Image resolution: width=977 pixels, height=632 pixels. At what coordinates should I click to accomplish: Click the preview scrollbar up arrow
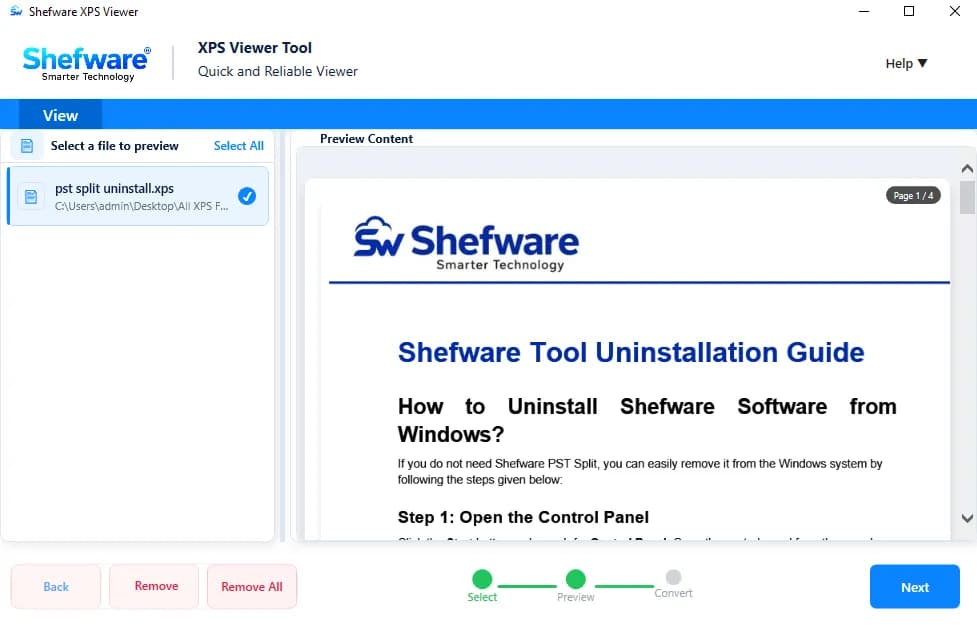(x=967, y=169)
